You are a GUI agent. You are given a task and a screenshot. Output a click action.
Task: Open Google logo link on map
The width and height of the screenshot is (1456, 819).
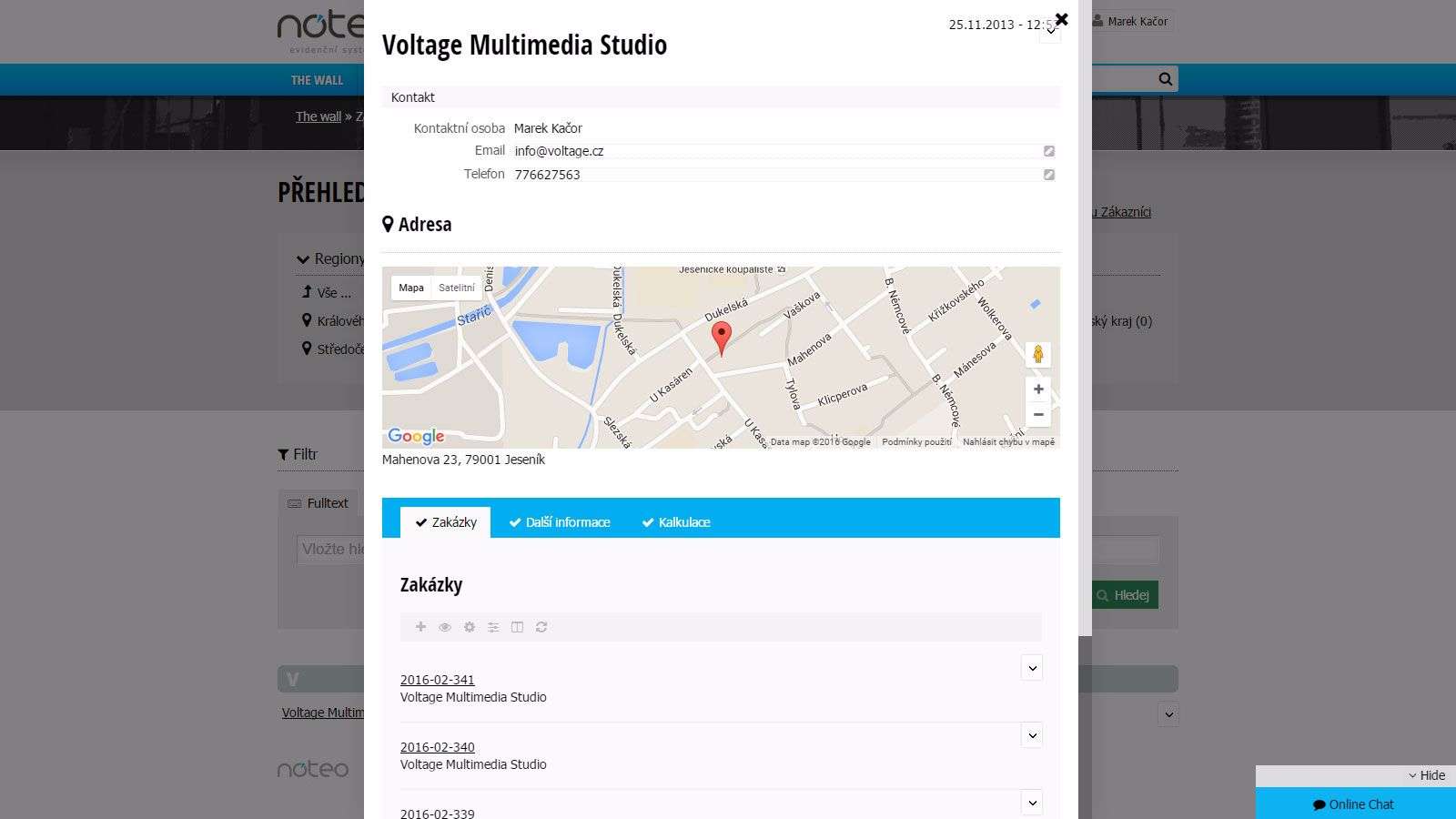(416, 436)
